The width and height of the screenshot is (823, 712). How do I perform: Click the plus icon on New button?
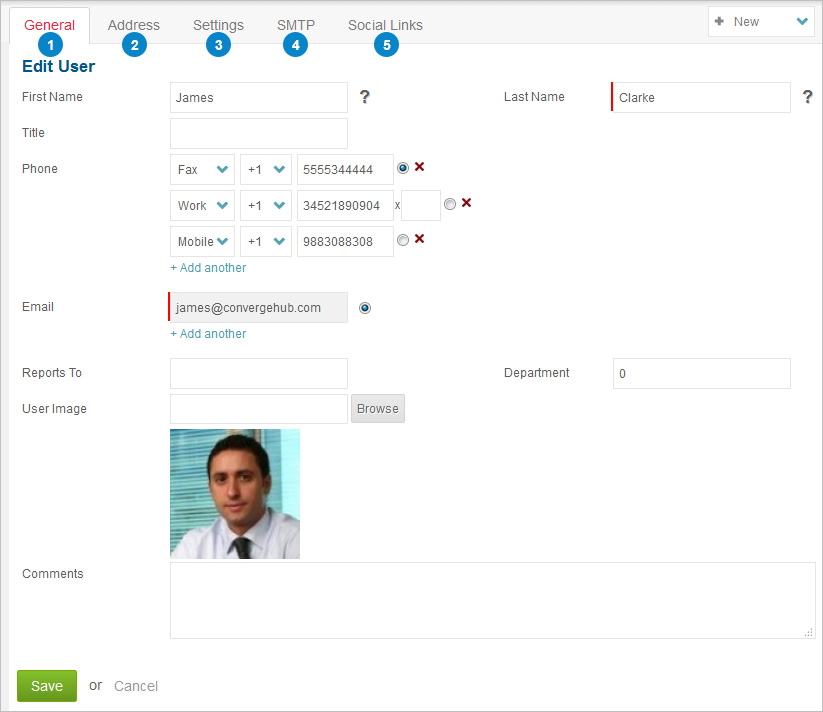point(719,21)
